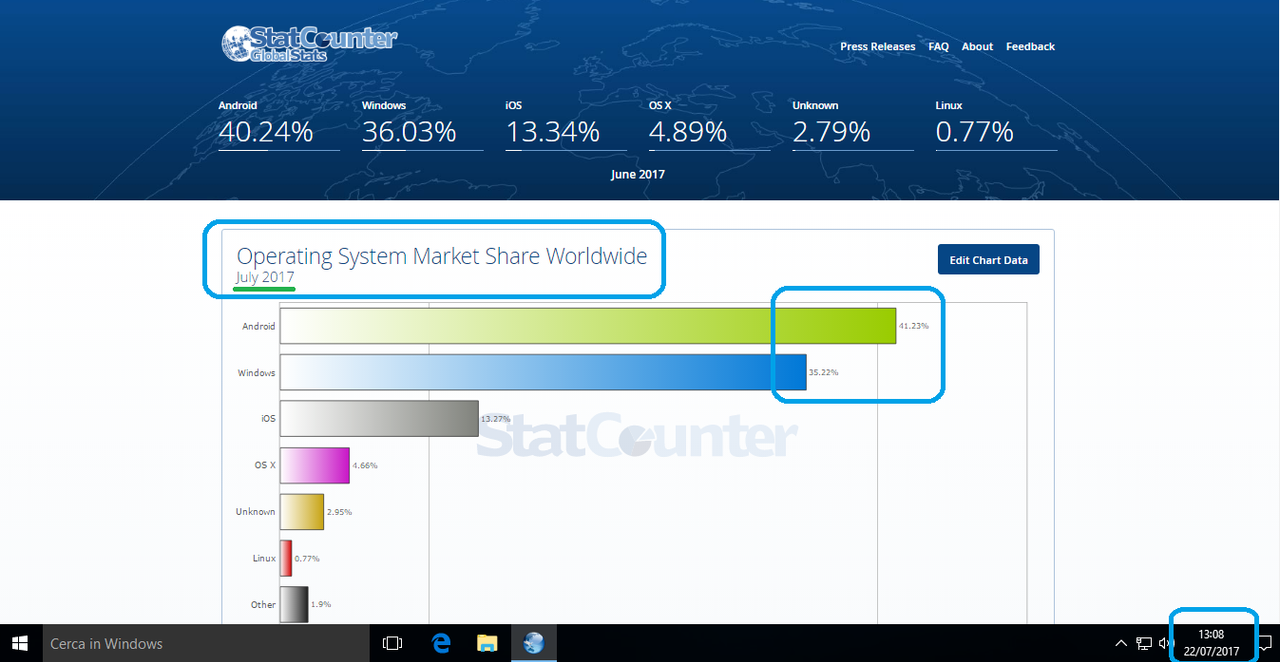This screenshot has width=1280, height=662.
Task: Click the StatCounter GlobalStats logo
Action: coord(309,44)
